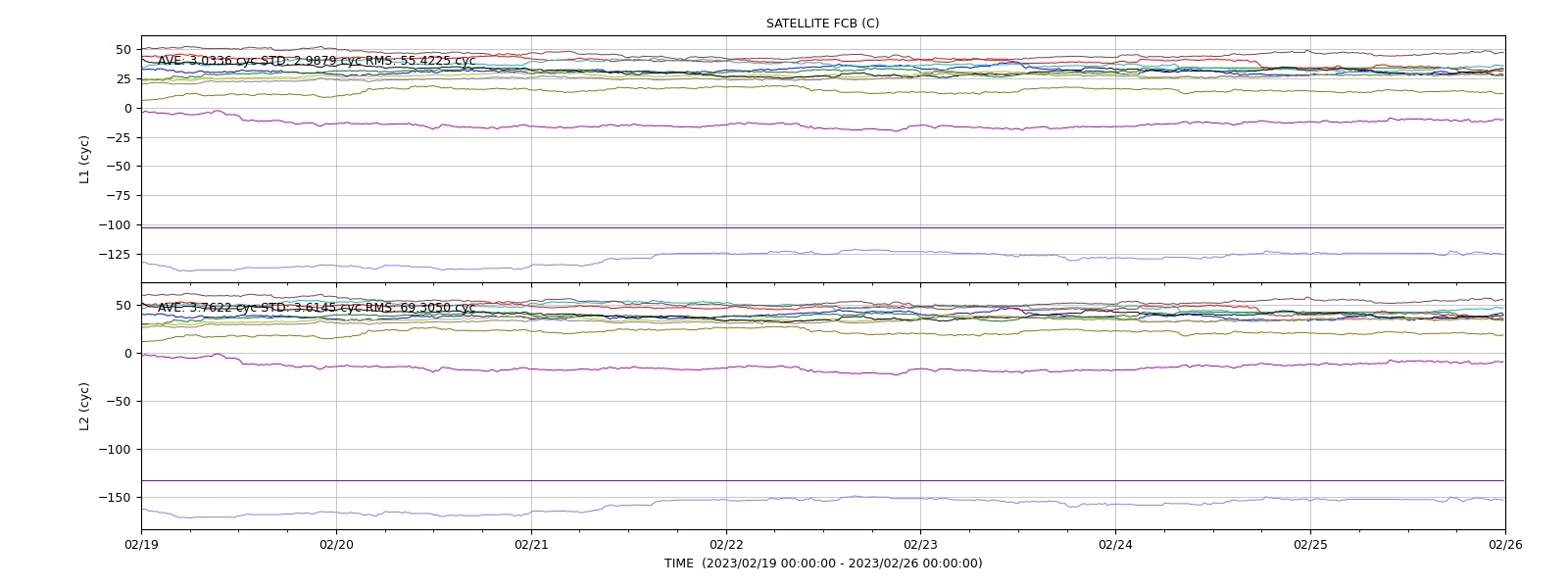The width and height of the screenshot is (1568, 588).
Task: Click the 02/26 date tick label
Action: tap(1505, 544)
